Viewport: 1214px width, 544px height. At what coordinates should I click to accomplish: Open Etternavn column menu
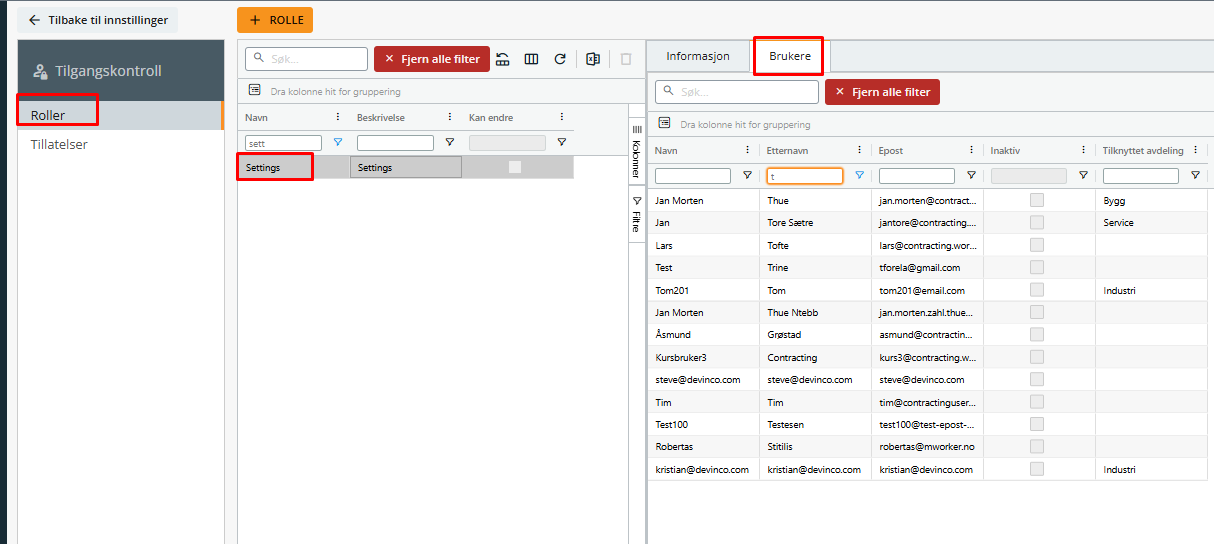tap(859, 150)
